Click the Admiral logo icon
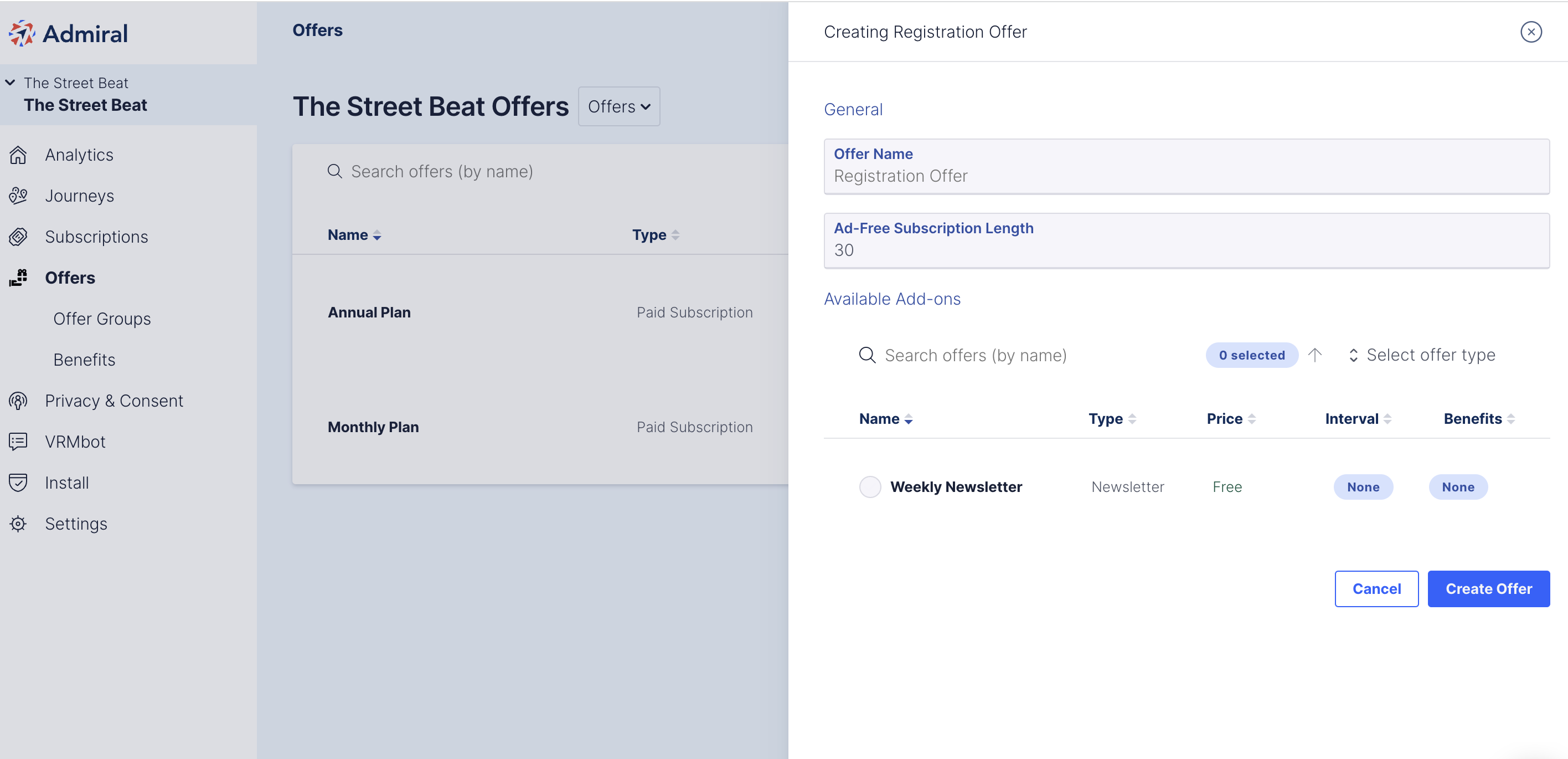 (22, 33)
